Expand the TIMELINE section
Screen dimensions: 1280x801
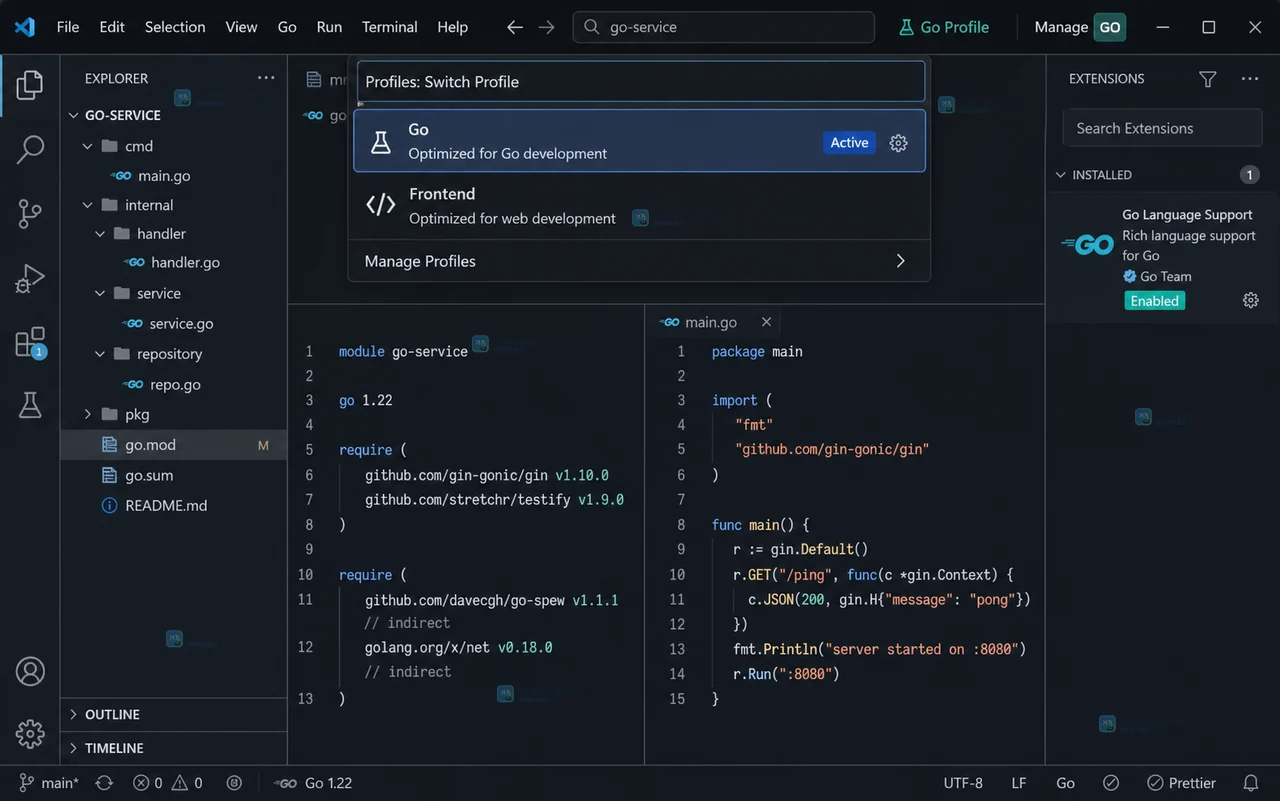coord(174,748)
